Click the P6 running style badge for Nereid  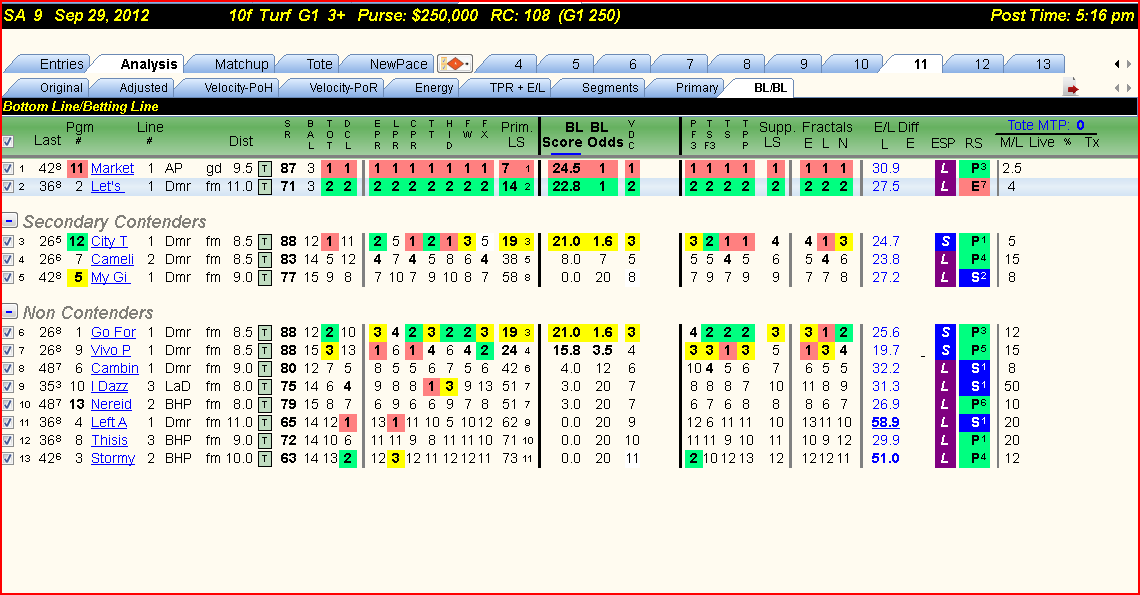(x=974, y=404)
